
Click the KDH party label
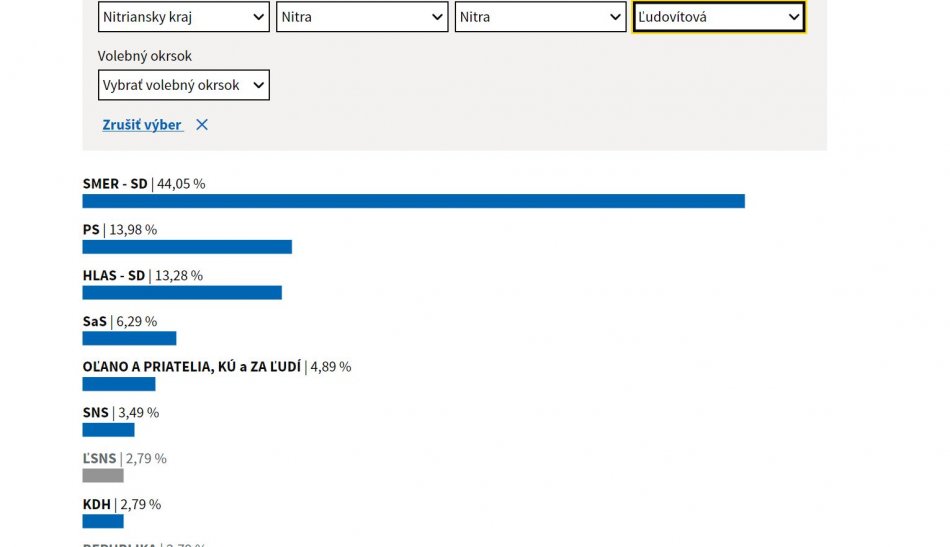pyautogui.click(x=96, y=504)
